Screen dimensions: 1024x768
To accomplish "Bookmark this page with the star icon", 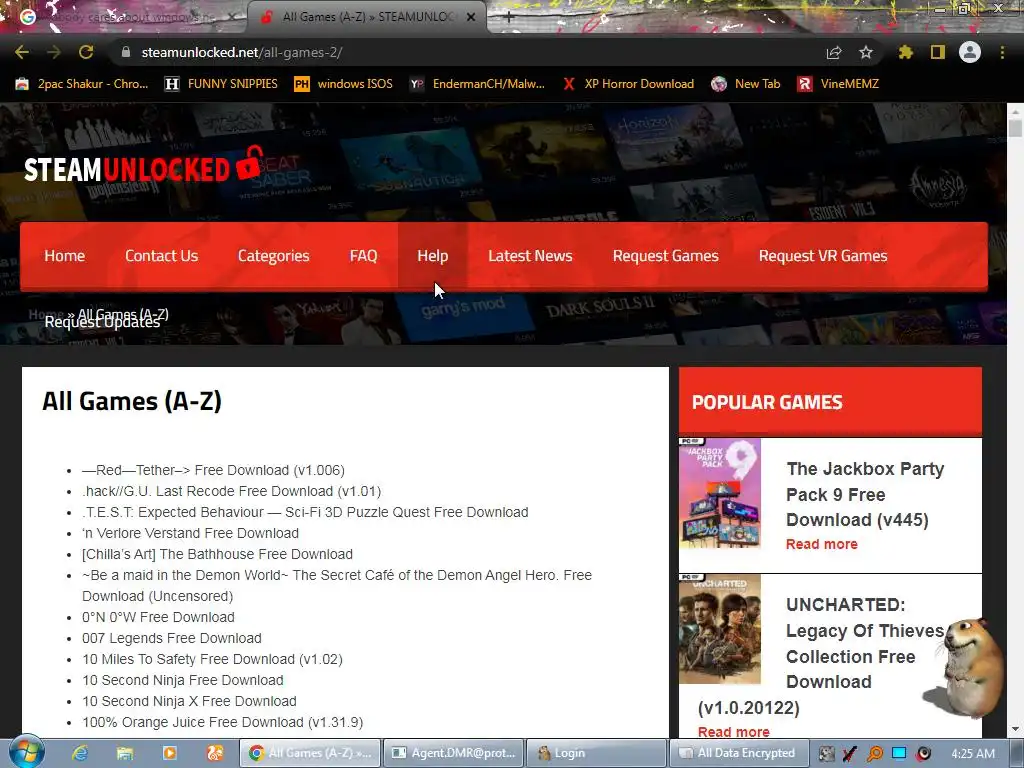I will [x=866, y=52].
